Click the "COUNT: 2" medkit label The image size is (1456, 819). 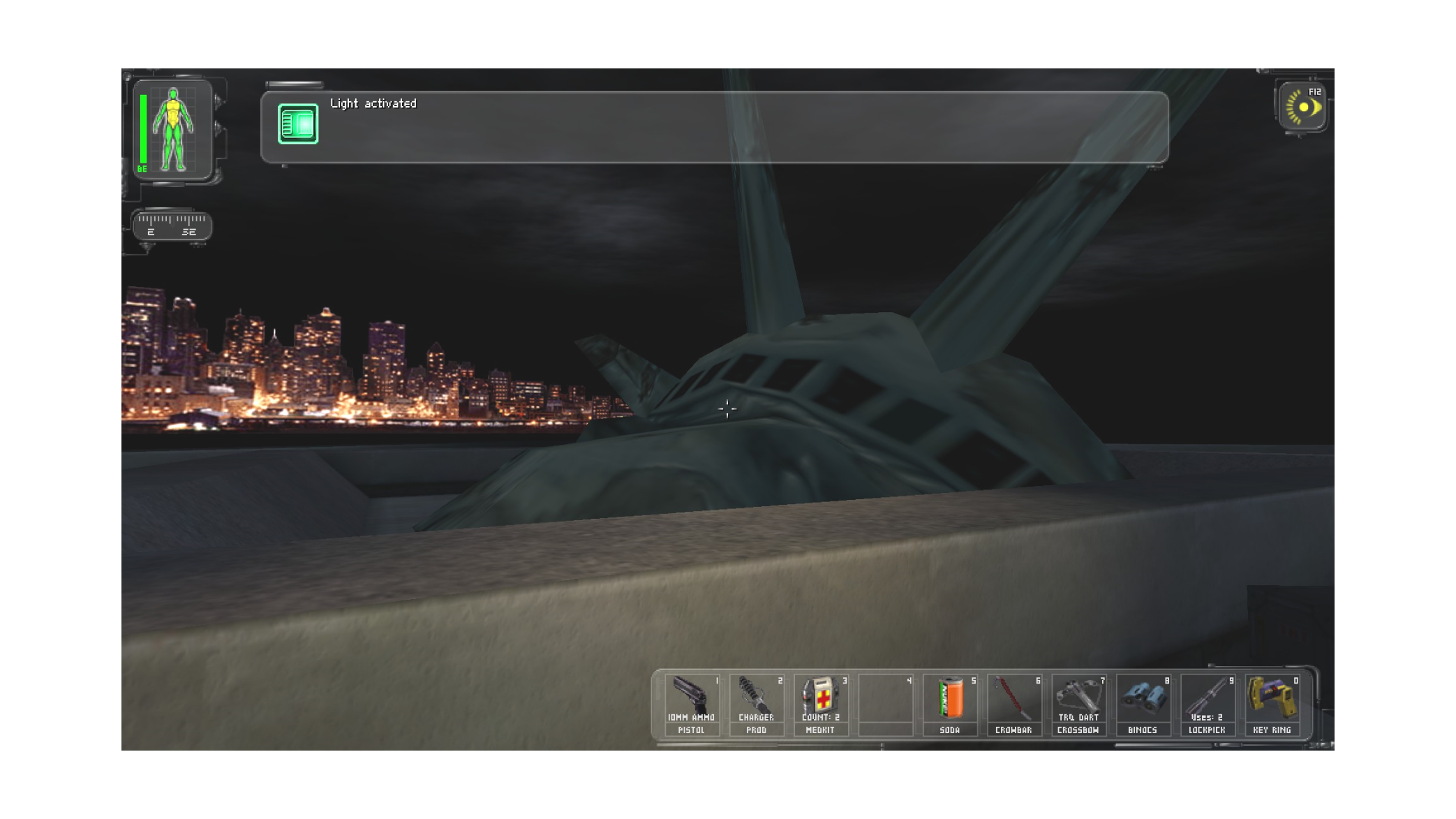820,717
